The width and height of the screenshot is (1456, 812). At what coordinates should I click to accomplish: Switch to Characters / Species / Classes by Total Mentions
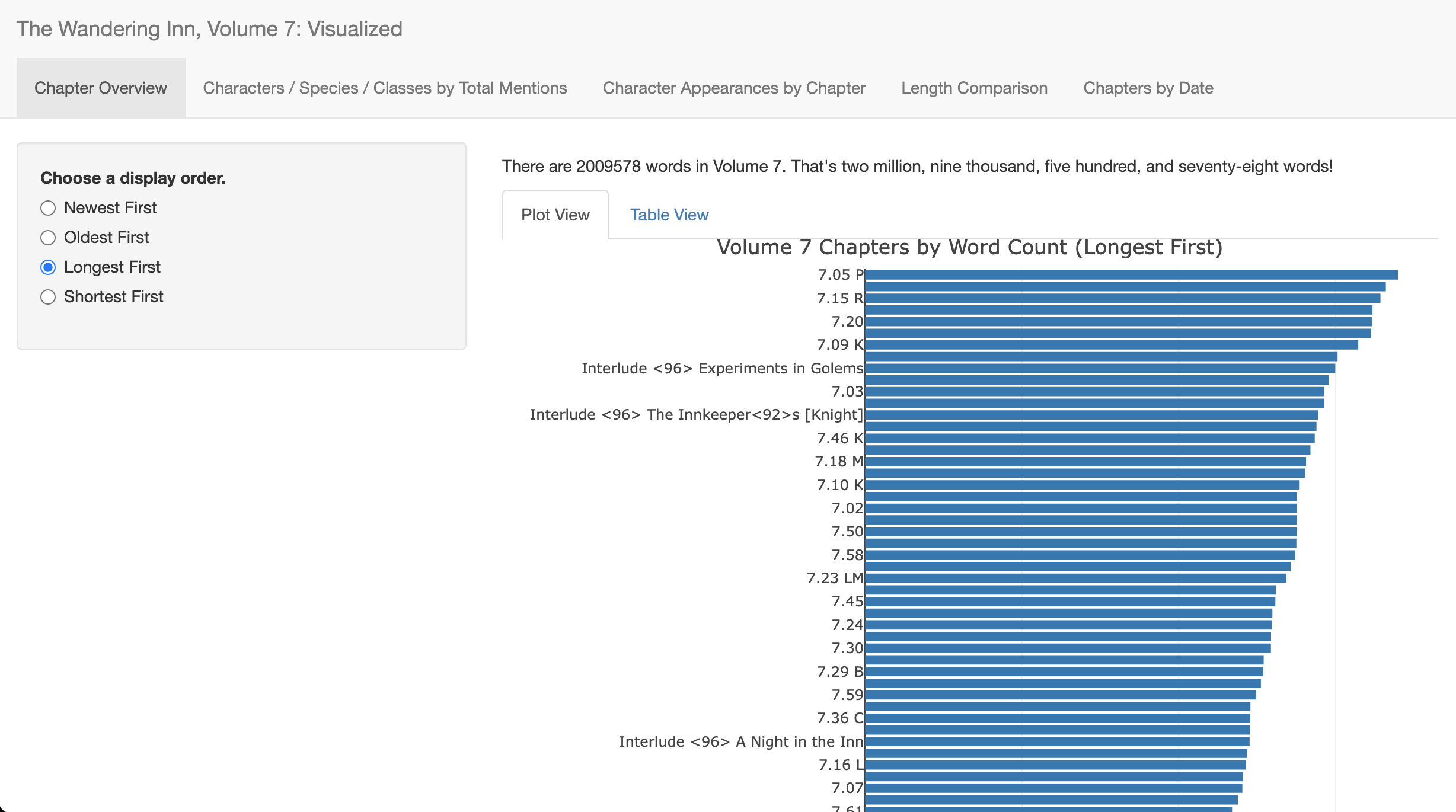click(385, 88)
